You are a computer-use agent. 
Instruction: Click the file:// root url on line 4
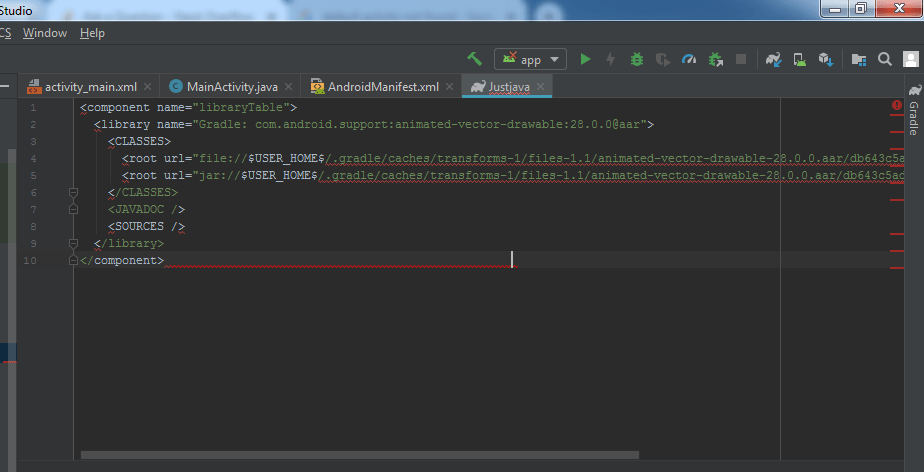tap(512, 159)
